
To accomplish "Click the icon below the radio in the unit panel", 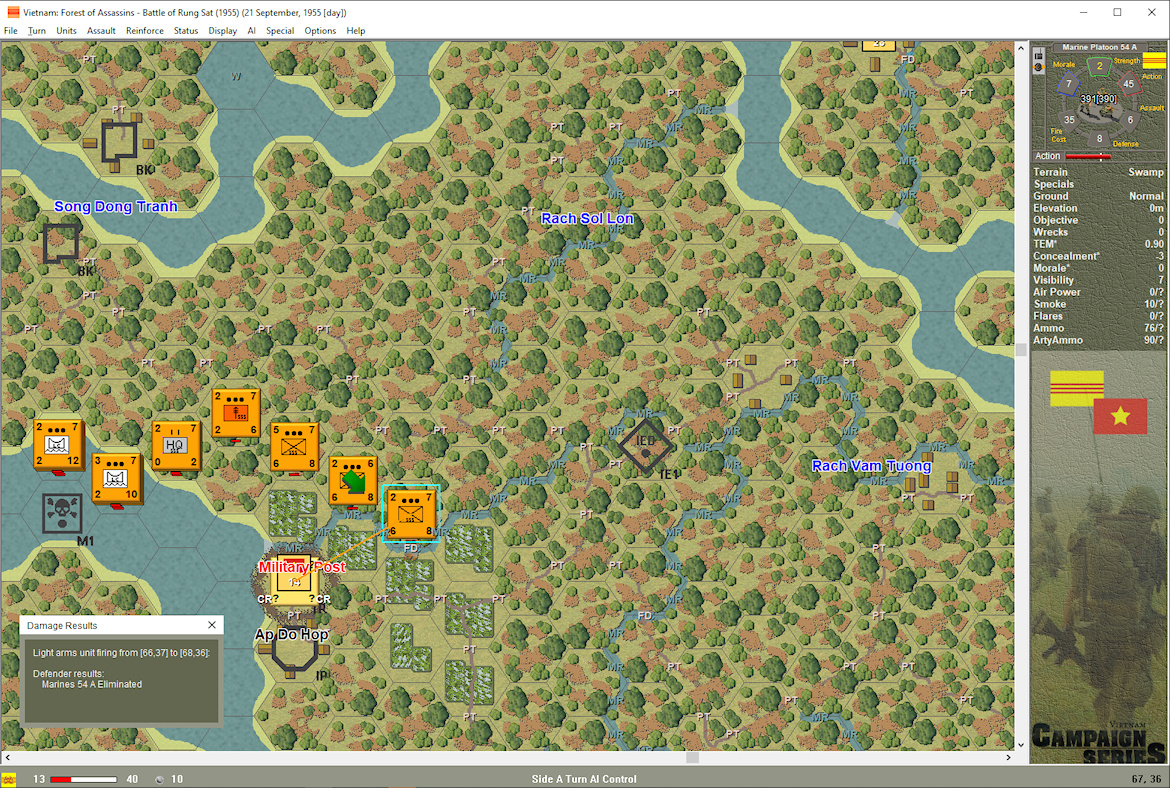I will 1038,67.
